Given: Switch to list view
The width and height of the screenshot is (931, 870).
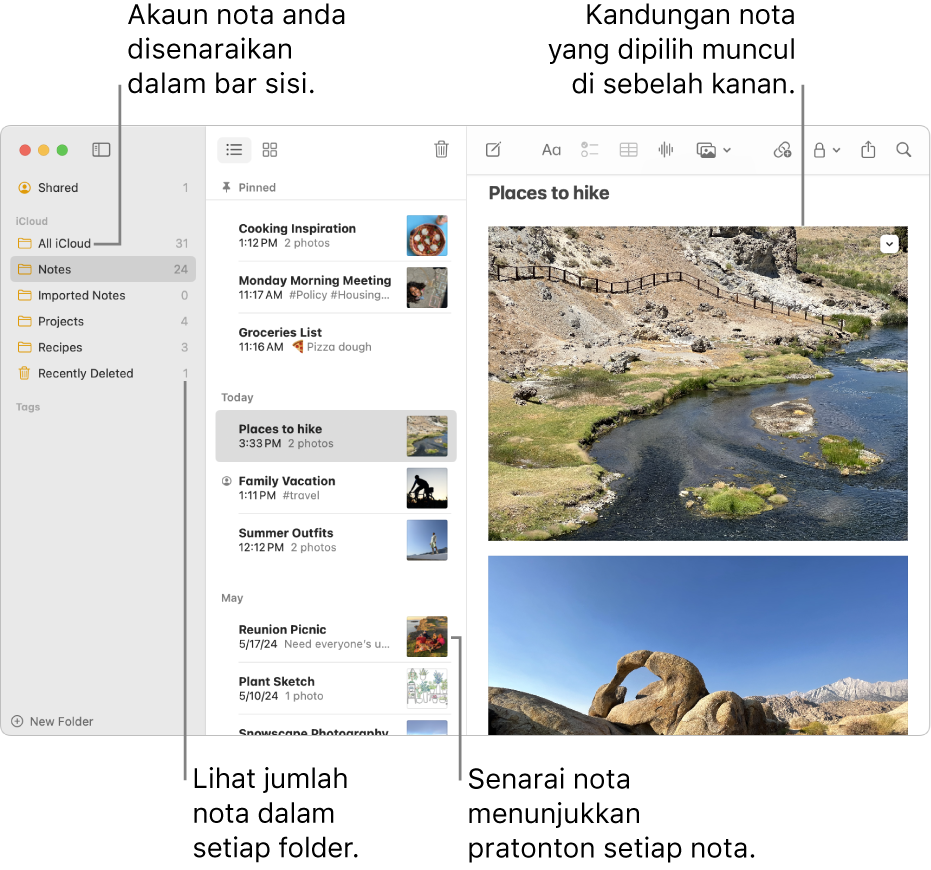Looking at the screenshot, I should pyautogui.click(x=234, y=150).
